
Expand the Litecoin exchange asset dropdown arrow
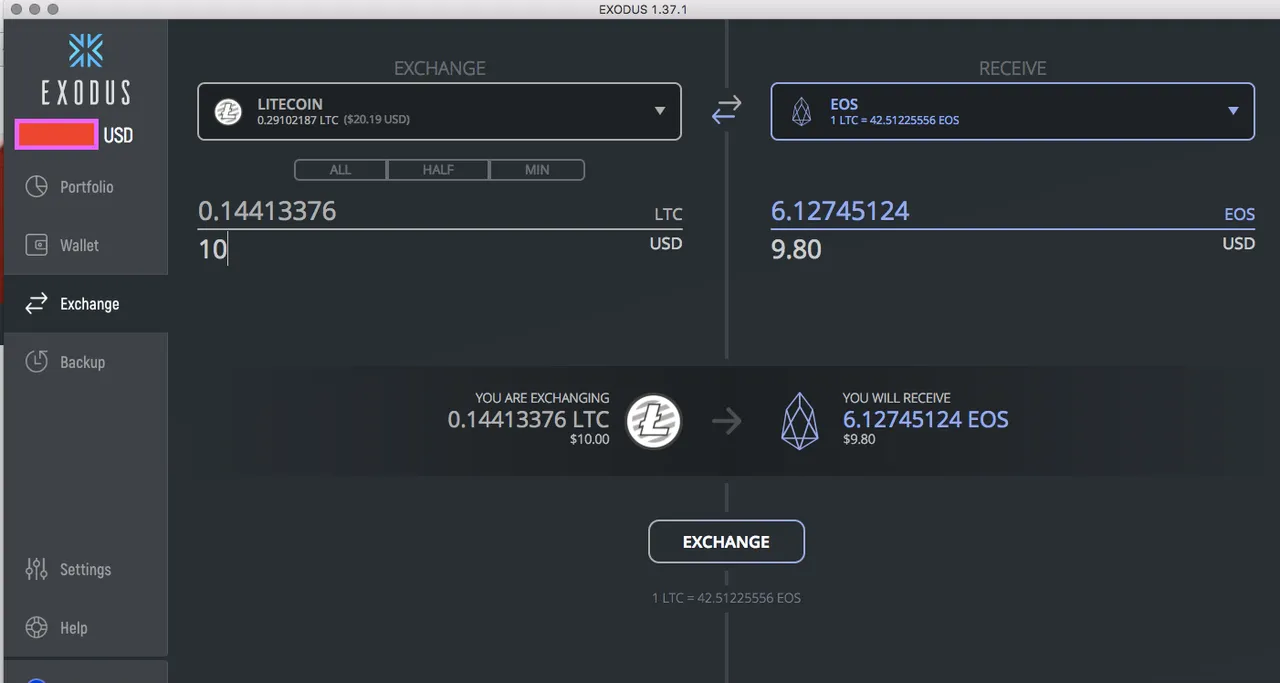coord(660,111)
